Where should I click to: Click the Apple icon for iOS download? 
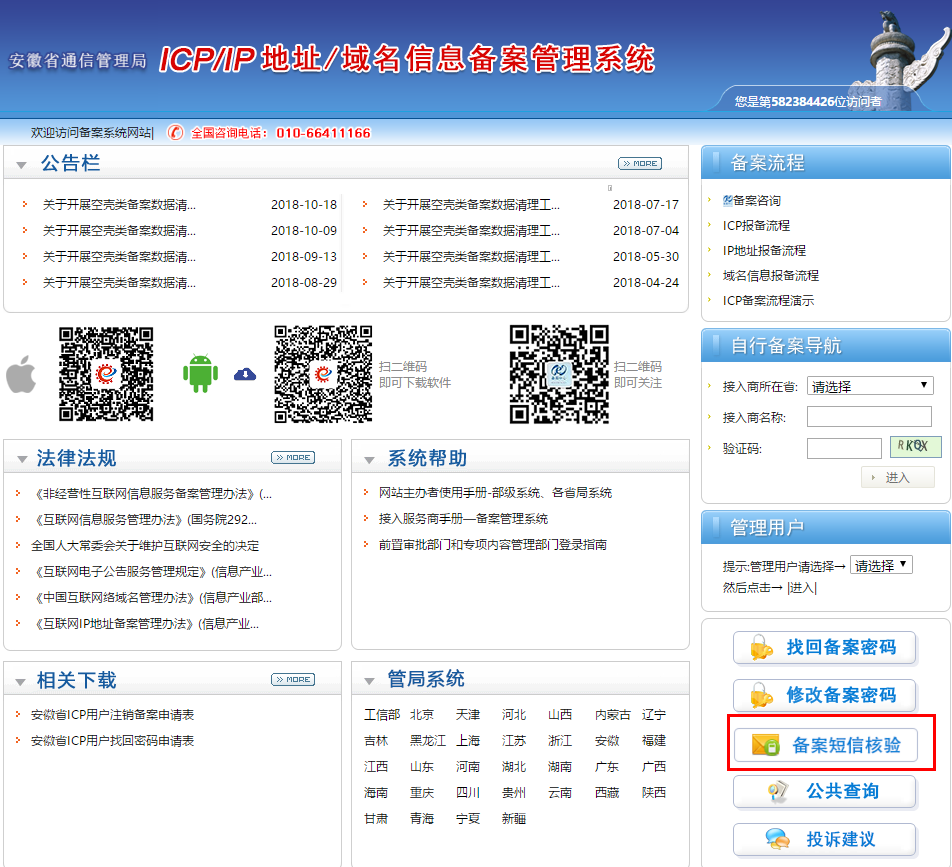pyautogui.click(x=22, y=376)
